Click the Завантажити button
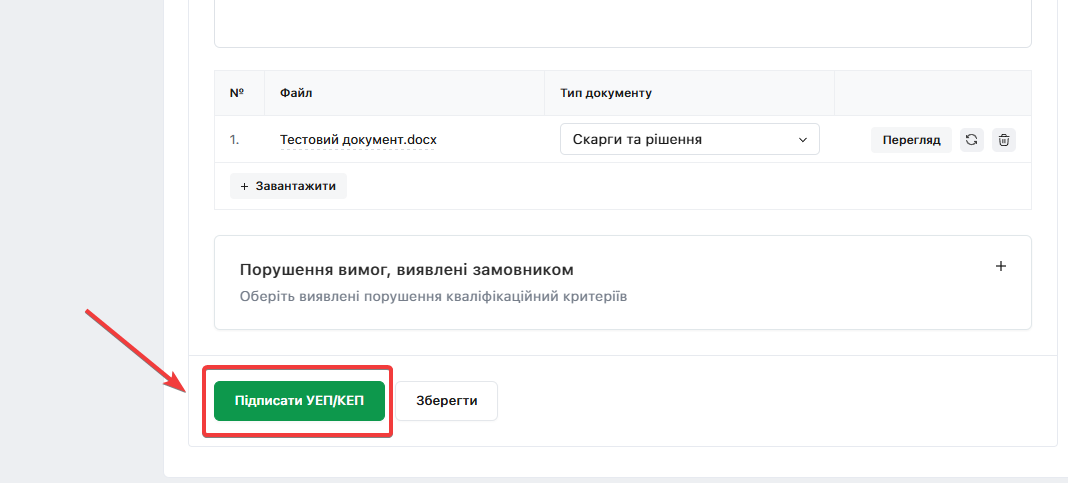This screenshot has height=483, width=1068. pos(288,186)
